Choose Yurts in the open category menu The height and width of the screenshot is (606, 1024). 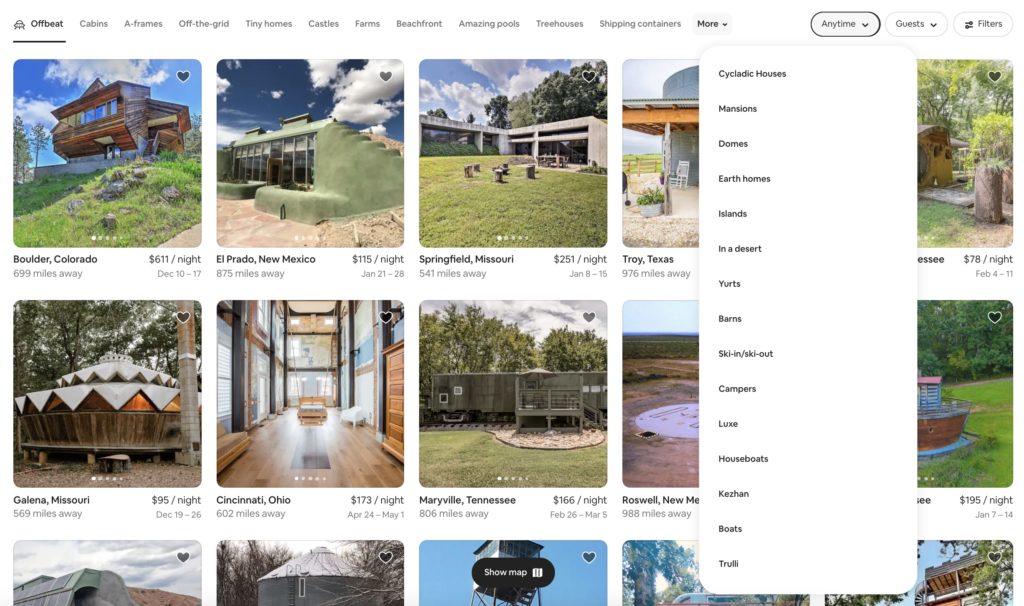click(x=730, y=283)
